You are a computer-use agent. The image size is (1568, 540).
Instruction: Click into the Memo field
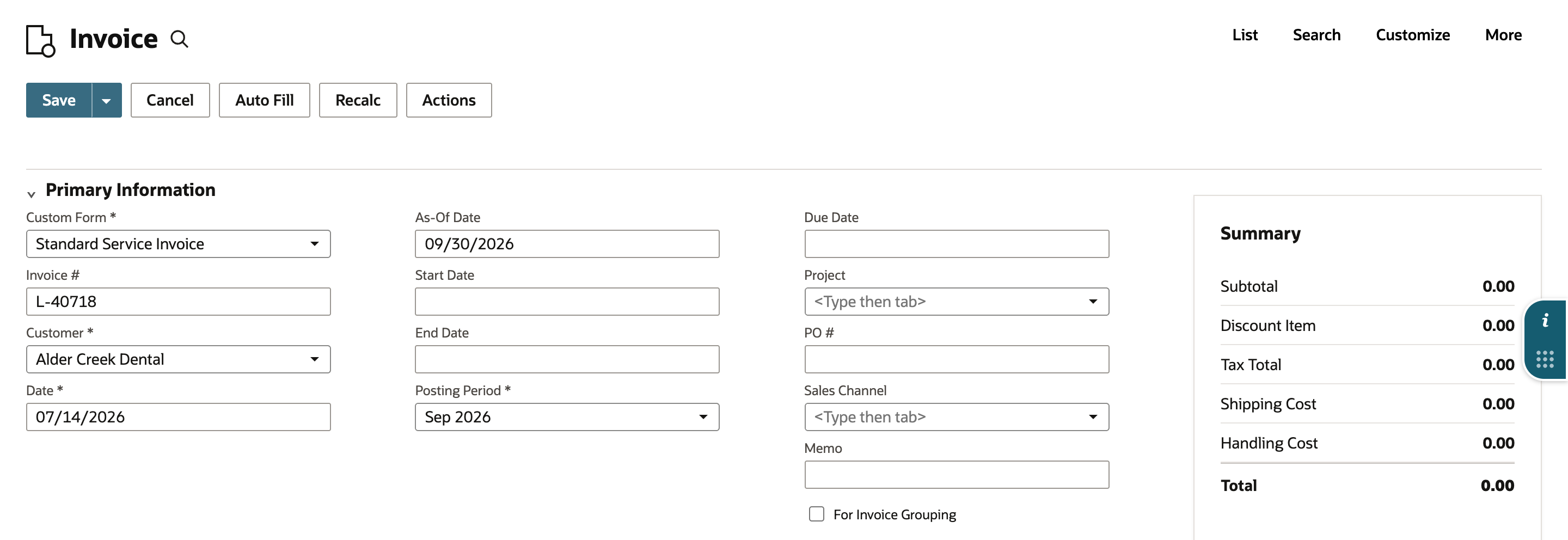(x=956, y=474)
